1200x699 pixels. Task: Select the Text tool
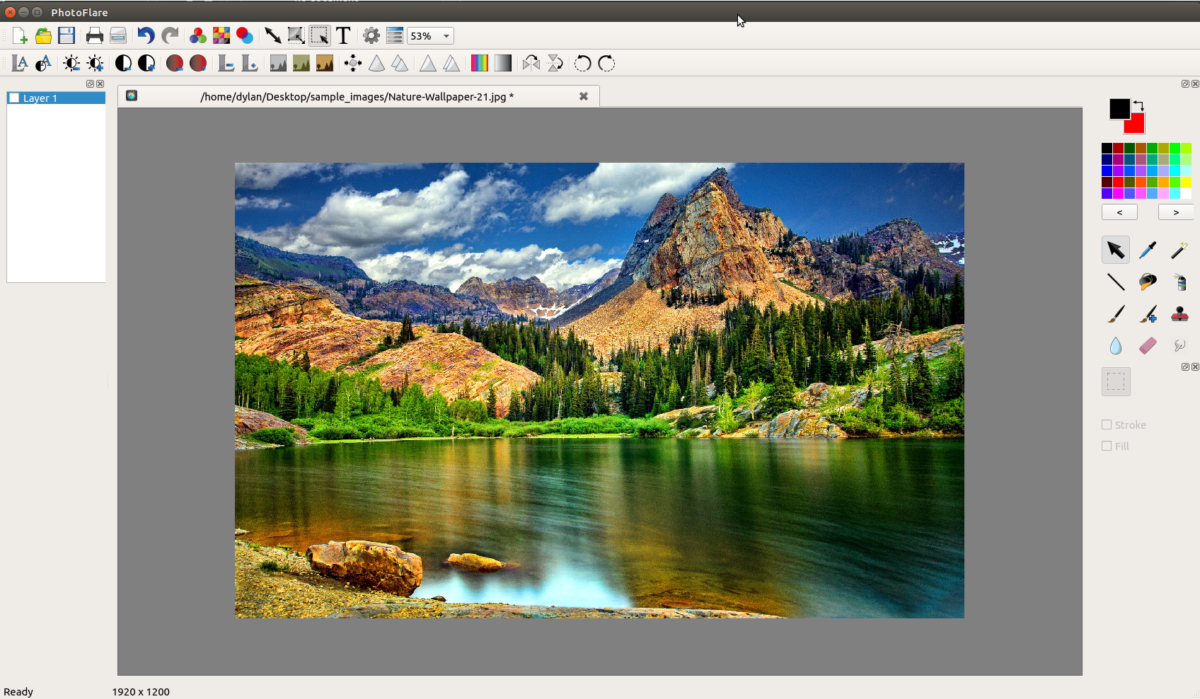[343, 35]
